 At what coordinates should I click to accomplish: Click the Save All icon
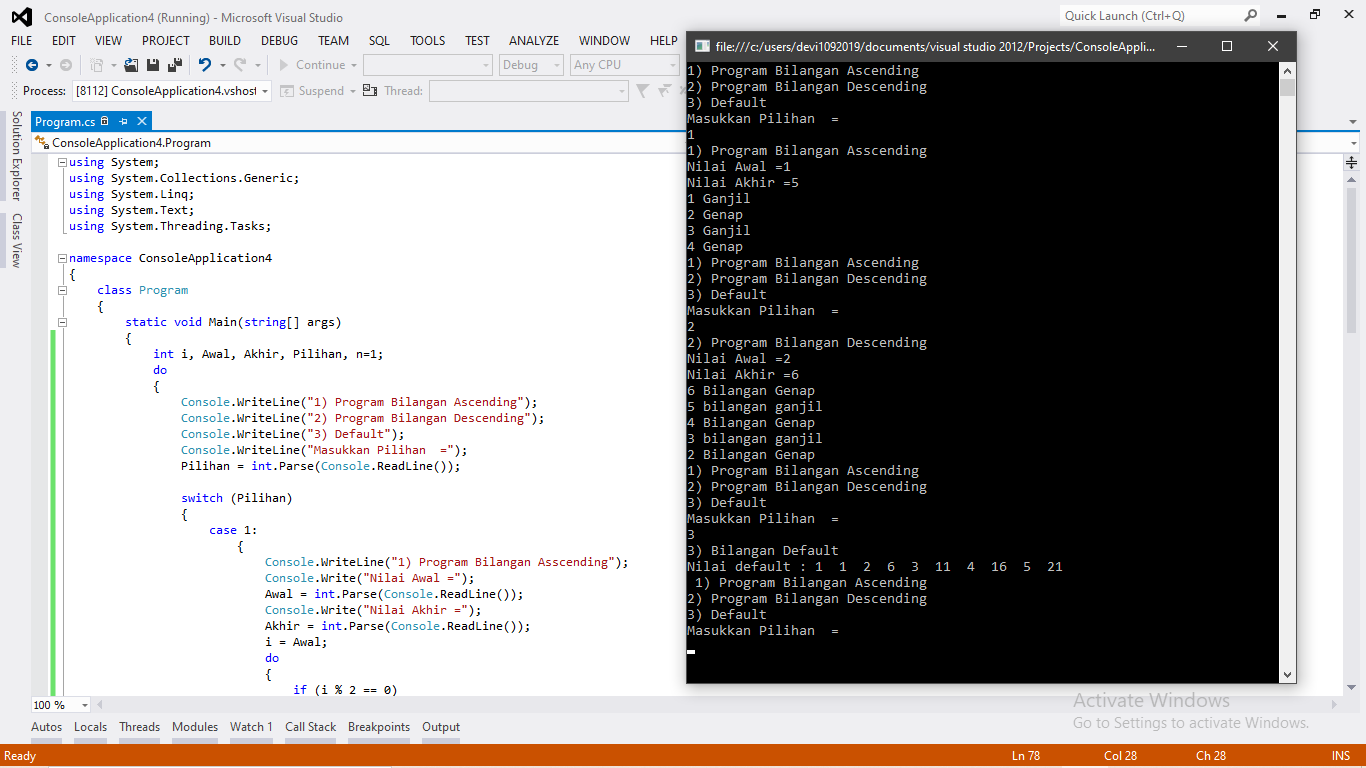[174, 65]
